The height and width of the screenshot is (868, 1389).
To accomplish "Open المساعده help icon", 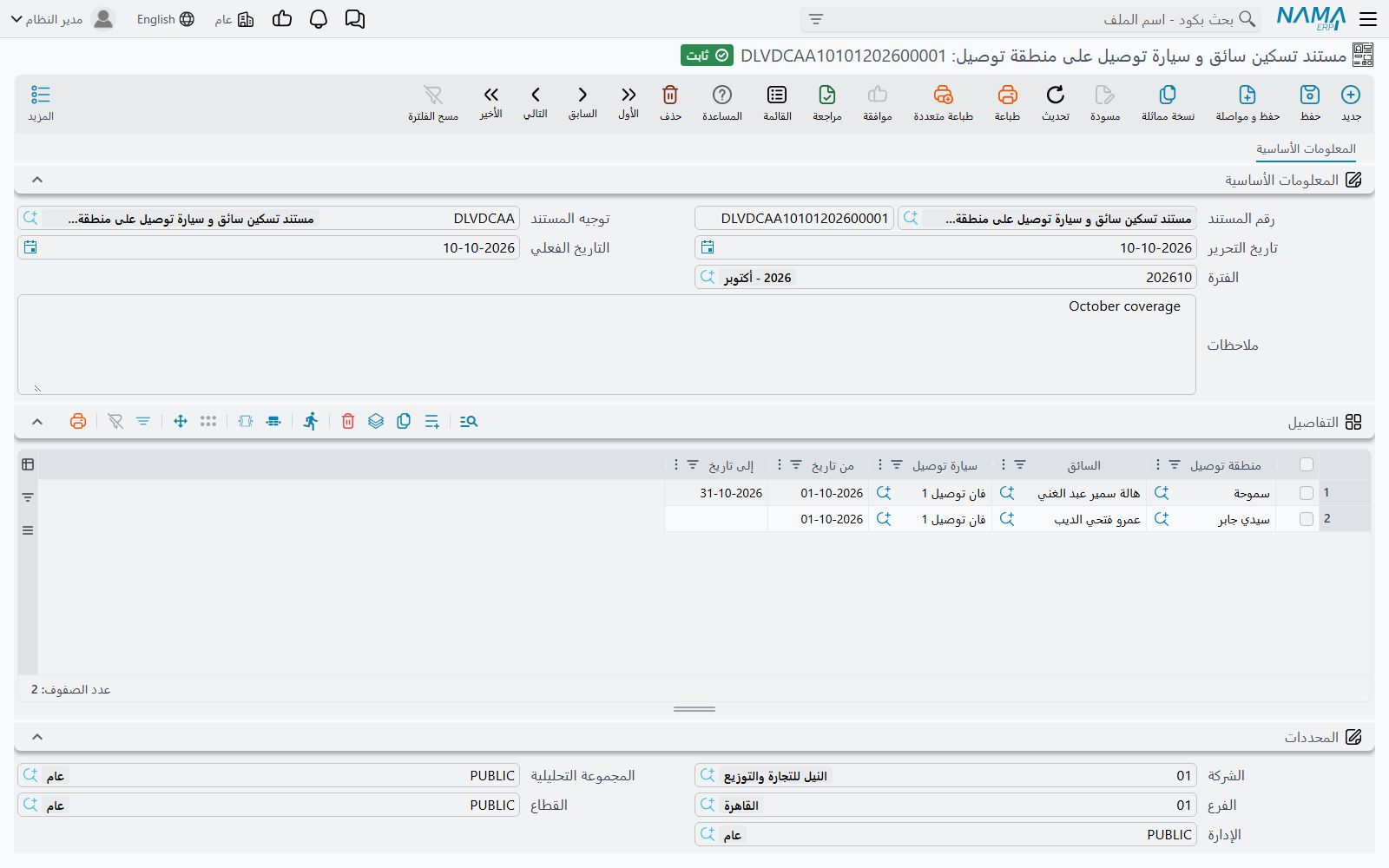I will 722,95.
